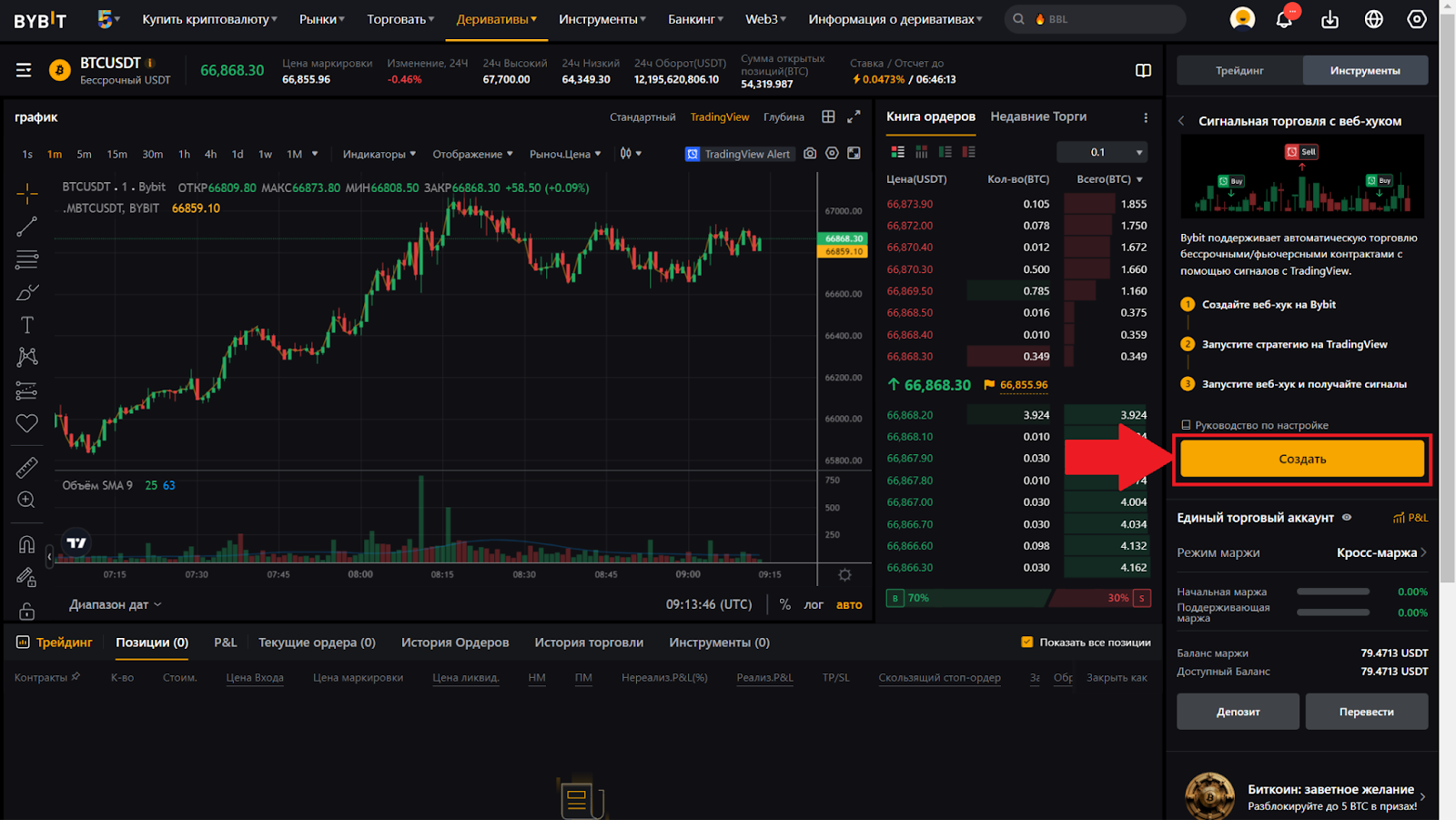
Task: Activate the zoom in tool
Action: click(26, 500)
